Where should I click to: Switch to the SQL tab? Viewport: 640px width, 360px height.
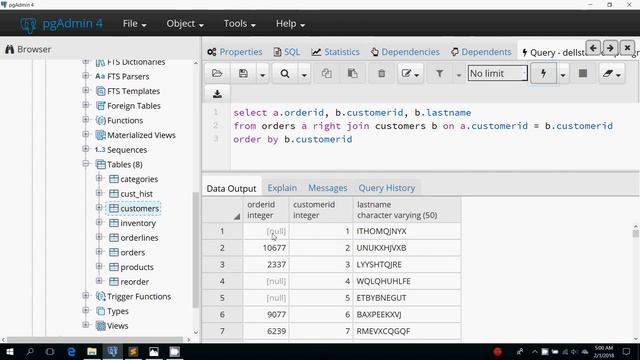287,52
